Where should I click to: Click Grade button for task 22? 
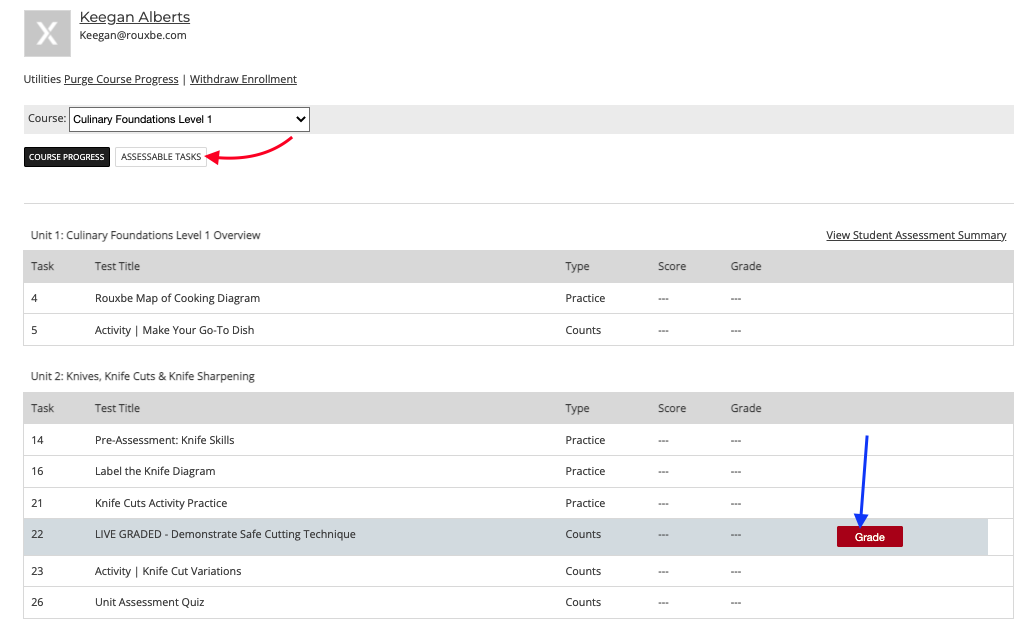pyautogui.click(x=869, y=537)
